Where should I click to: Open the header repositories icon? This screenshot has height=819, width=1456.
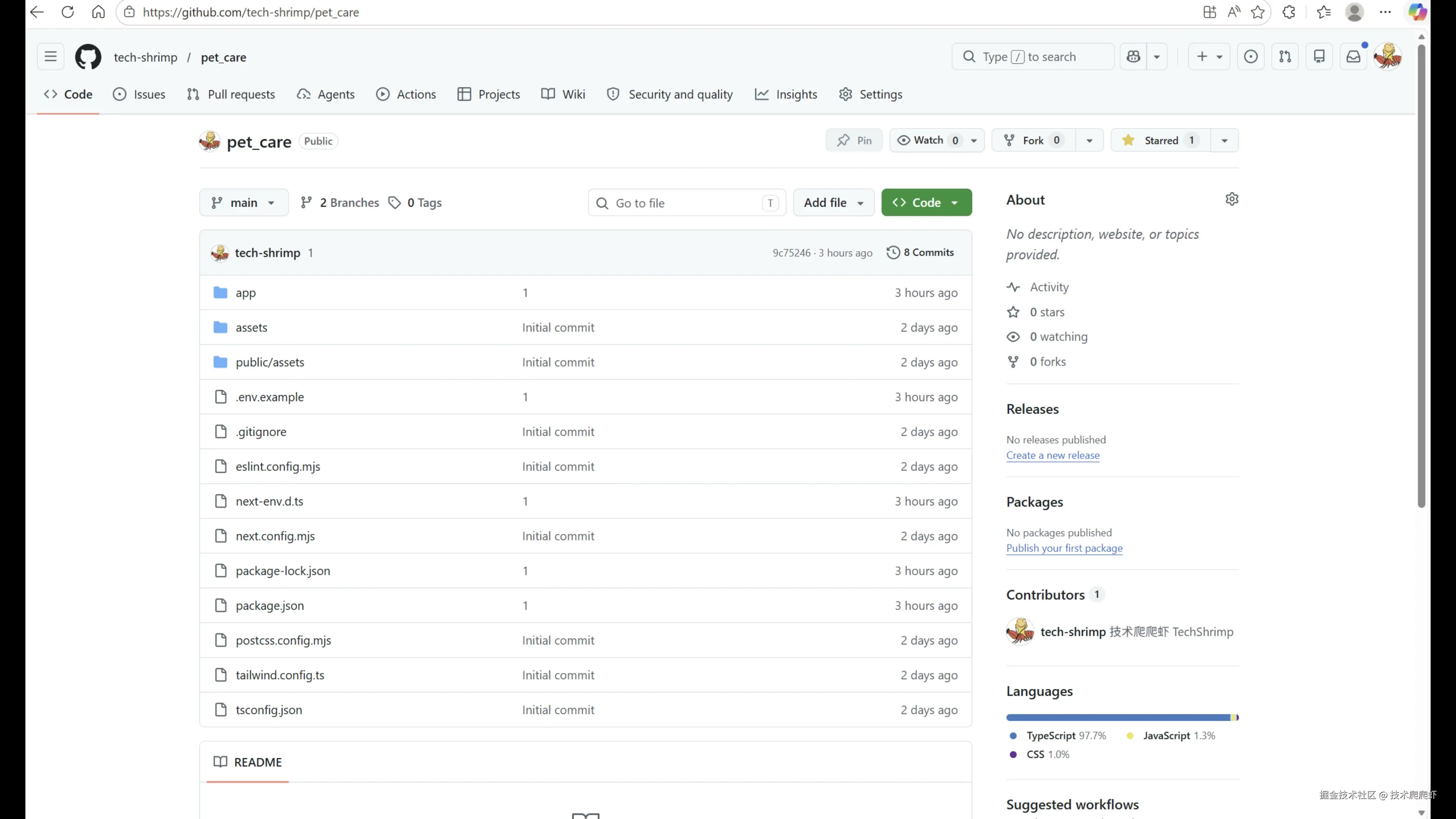pos(1319,56)
